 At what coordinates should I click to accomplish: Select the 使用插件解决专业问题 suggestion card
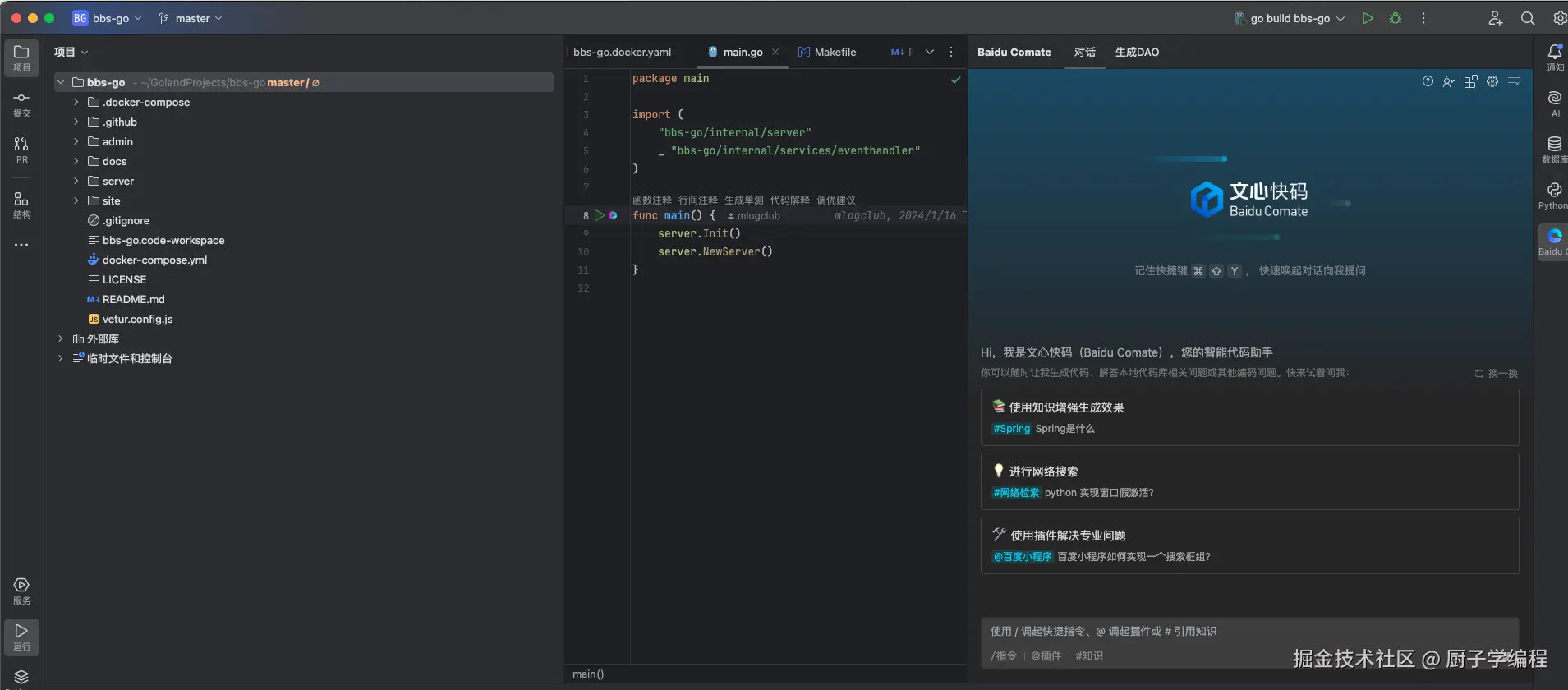[x=1249, y=545]
